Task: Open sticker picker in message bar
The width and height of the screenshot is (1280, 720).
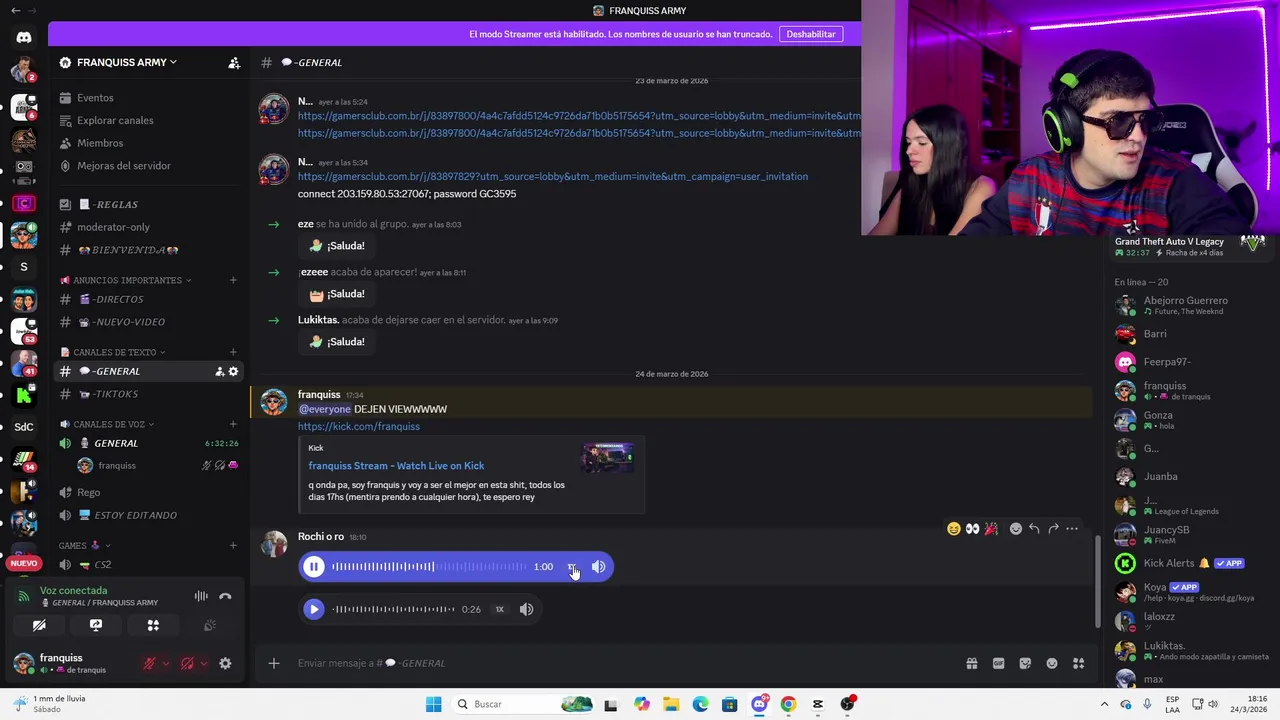Action: click(1025, 663)
